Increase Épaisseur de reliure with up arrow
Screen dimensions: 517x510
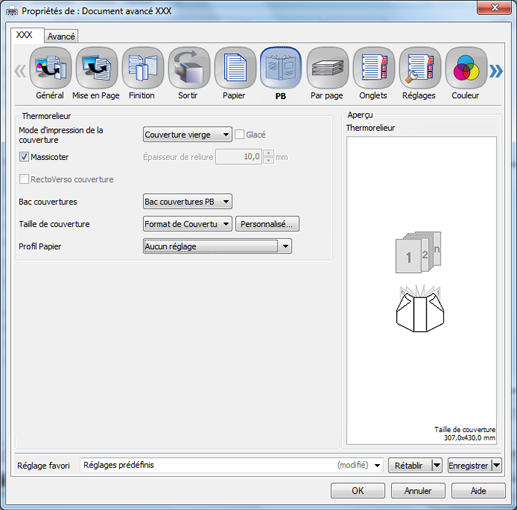[268, 153]
